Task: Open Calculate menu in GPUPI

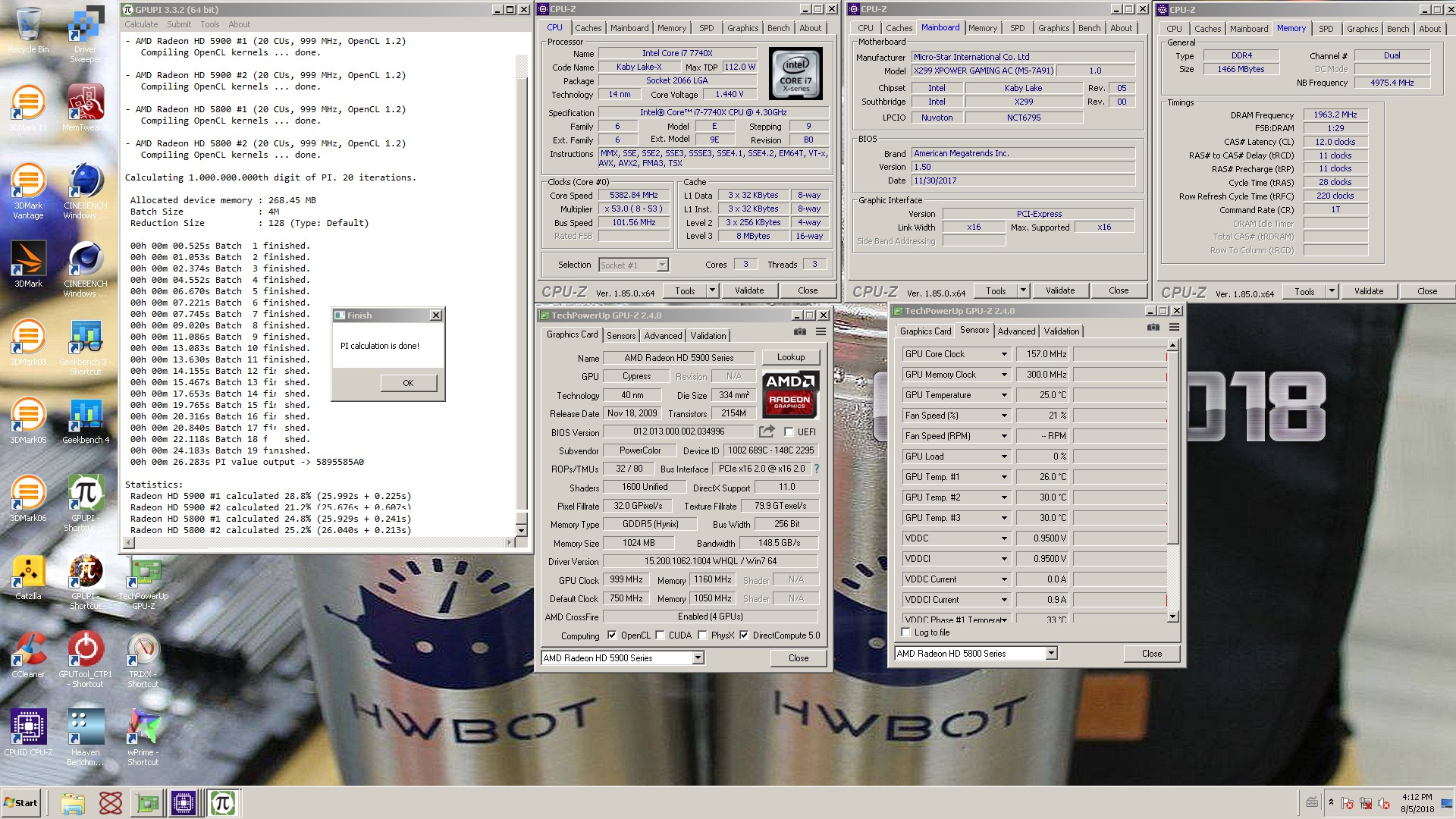Action: point(141,24)
